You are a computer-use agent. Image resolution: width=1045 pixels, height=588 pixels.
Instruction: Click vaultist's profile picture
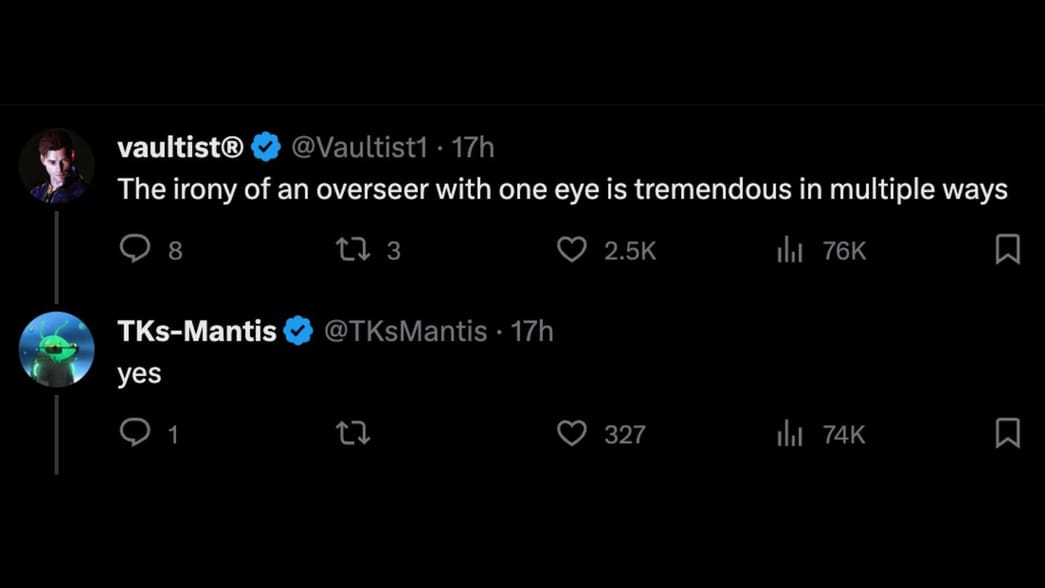(x=57, y=165)
